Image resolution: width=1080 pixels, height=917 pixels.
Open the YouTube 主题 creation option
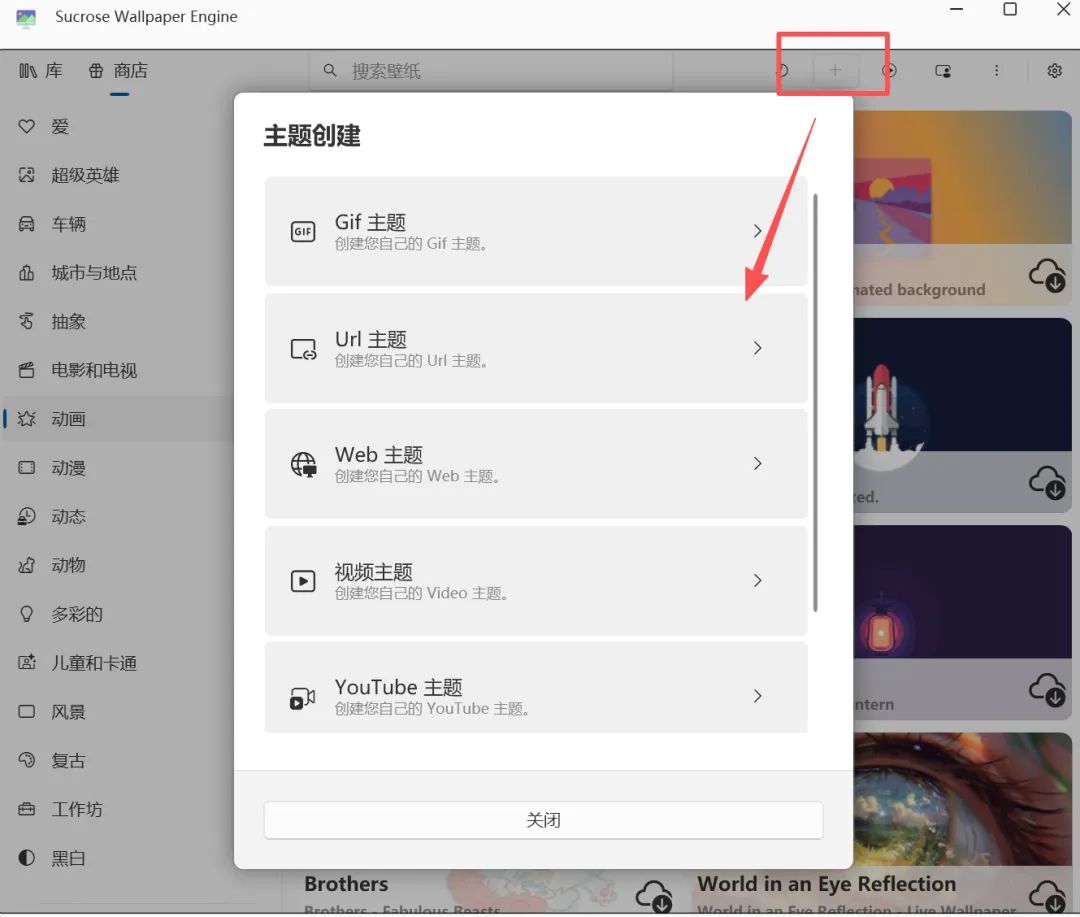pos(536,688)
